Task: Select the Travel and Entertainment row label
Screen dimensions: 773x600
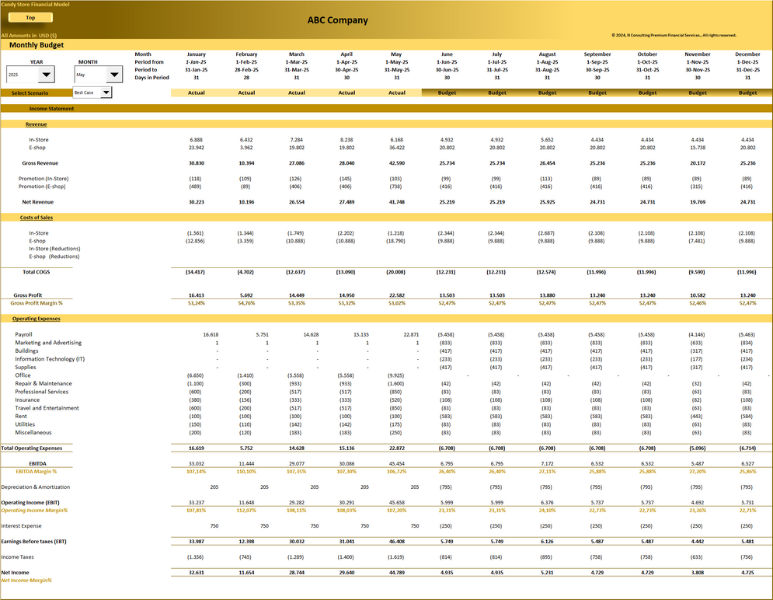Action: (x=47, y=408)
